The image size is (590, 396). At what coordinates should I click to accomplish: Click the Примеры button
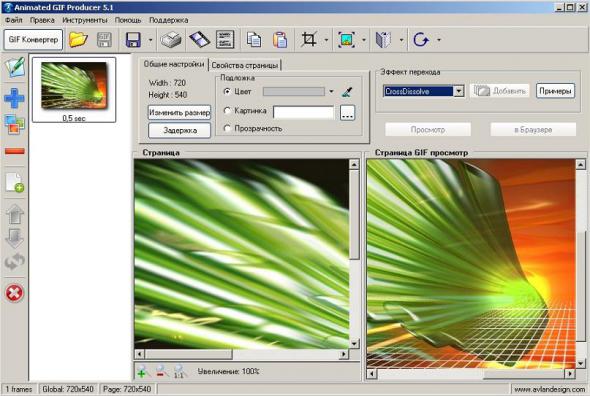tap(555, 91)
